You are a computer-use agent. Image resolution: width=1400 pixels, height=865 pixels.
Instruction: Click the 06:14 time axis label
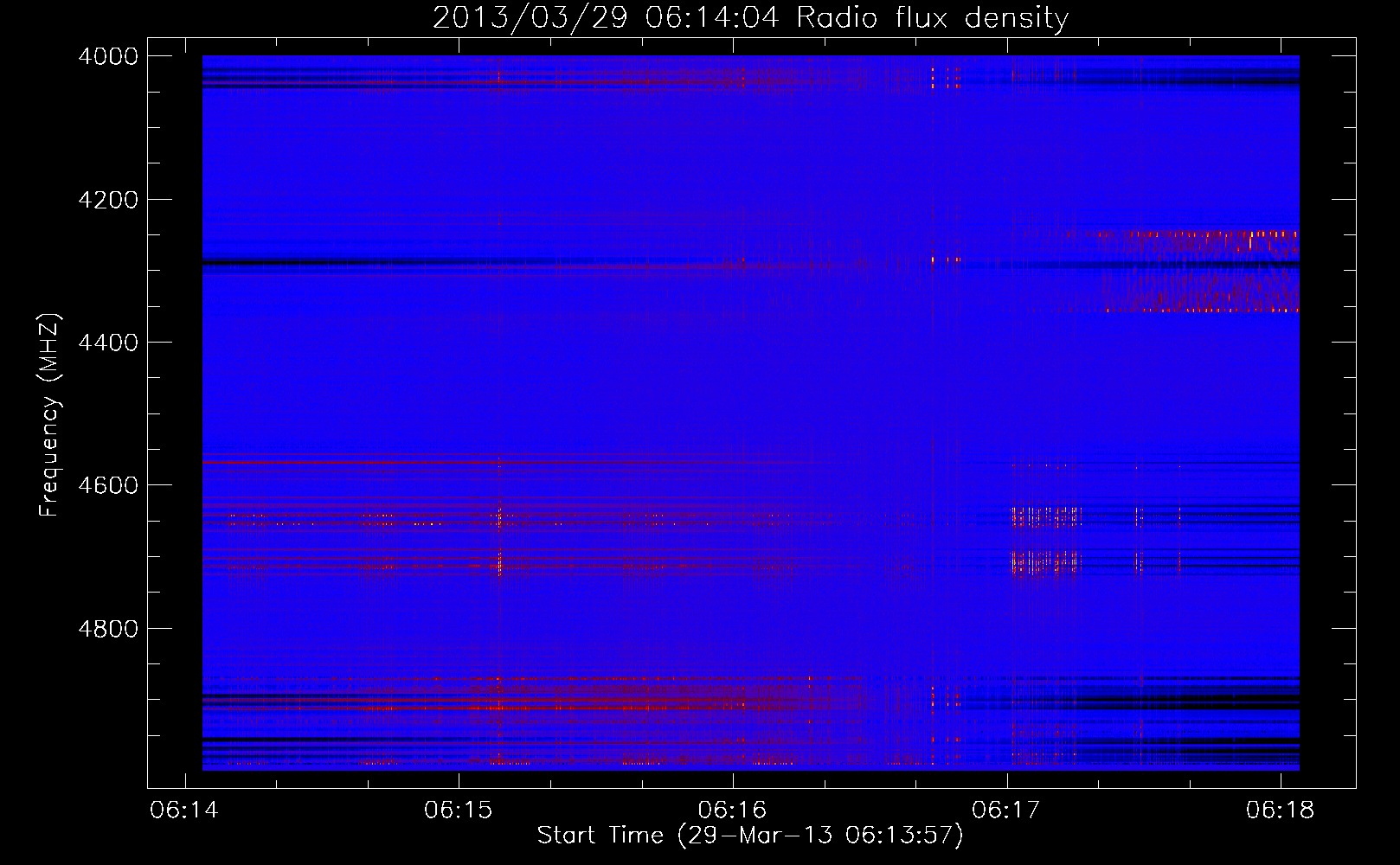pos(184,811)
